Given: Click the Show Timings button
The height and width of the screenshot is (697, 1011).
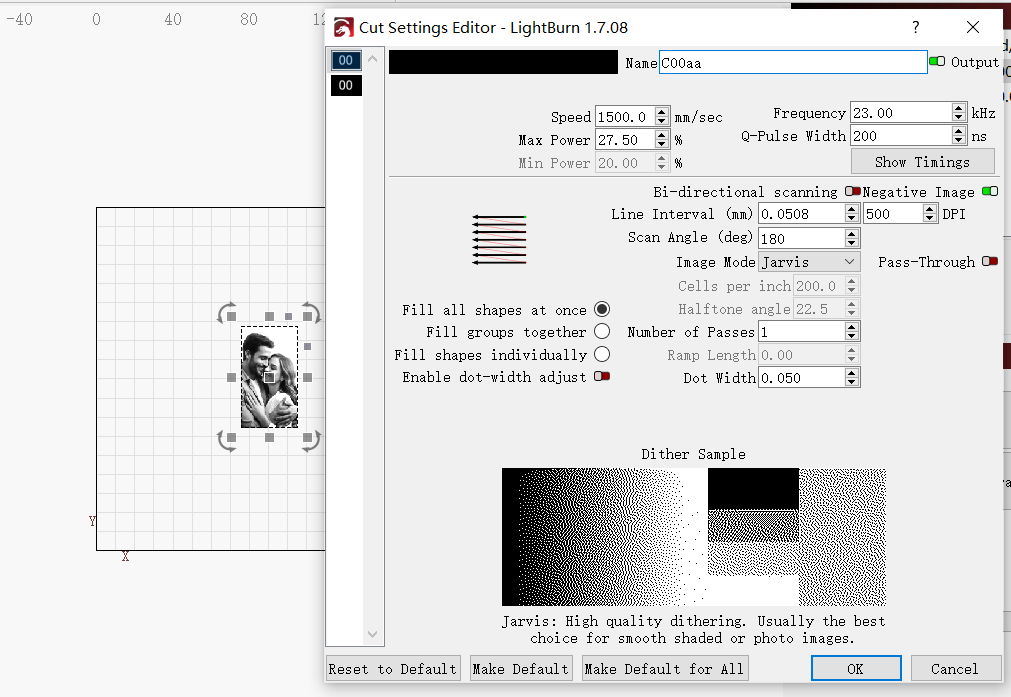Looking at the screenshot, I should (922, 162).
